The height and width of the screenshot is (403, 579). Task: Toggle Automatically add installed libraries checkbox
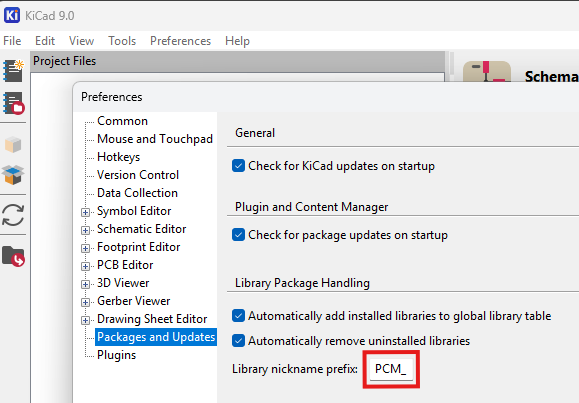(238, 316)
